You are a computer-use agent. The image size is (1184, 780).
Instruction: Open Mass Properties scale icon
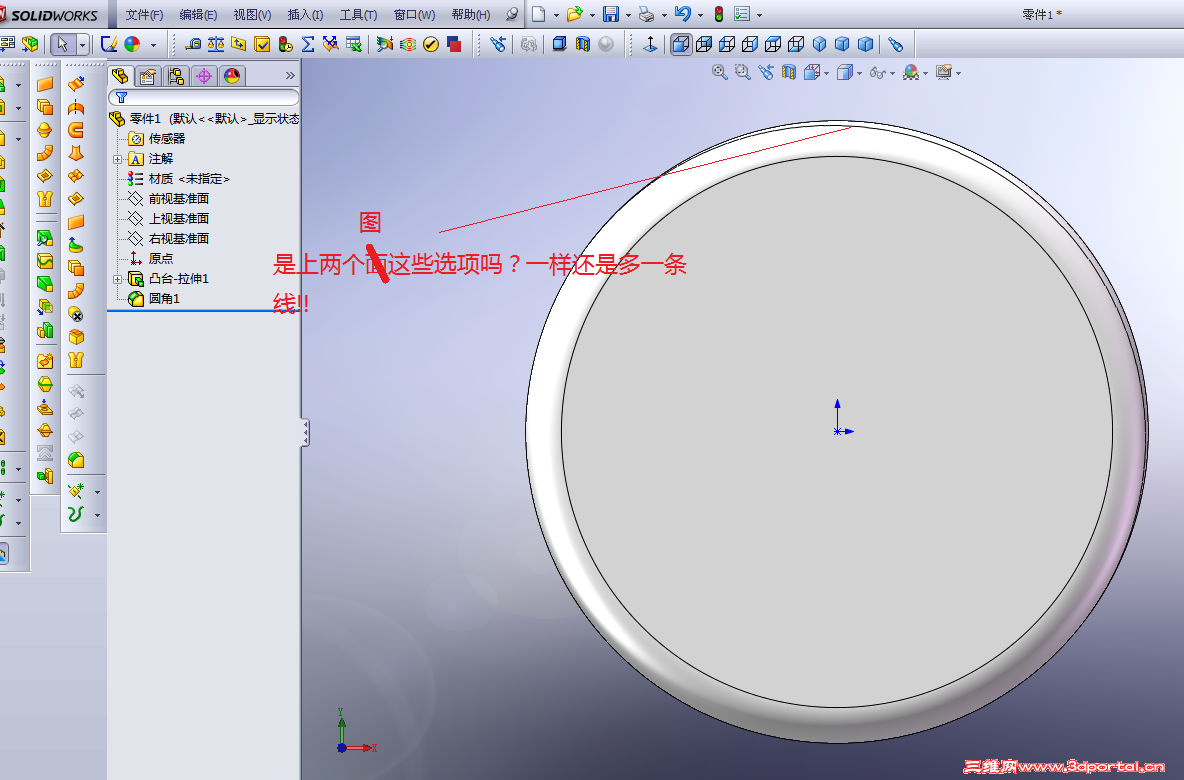click(x=216, y=45)
